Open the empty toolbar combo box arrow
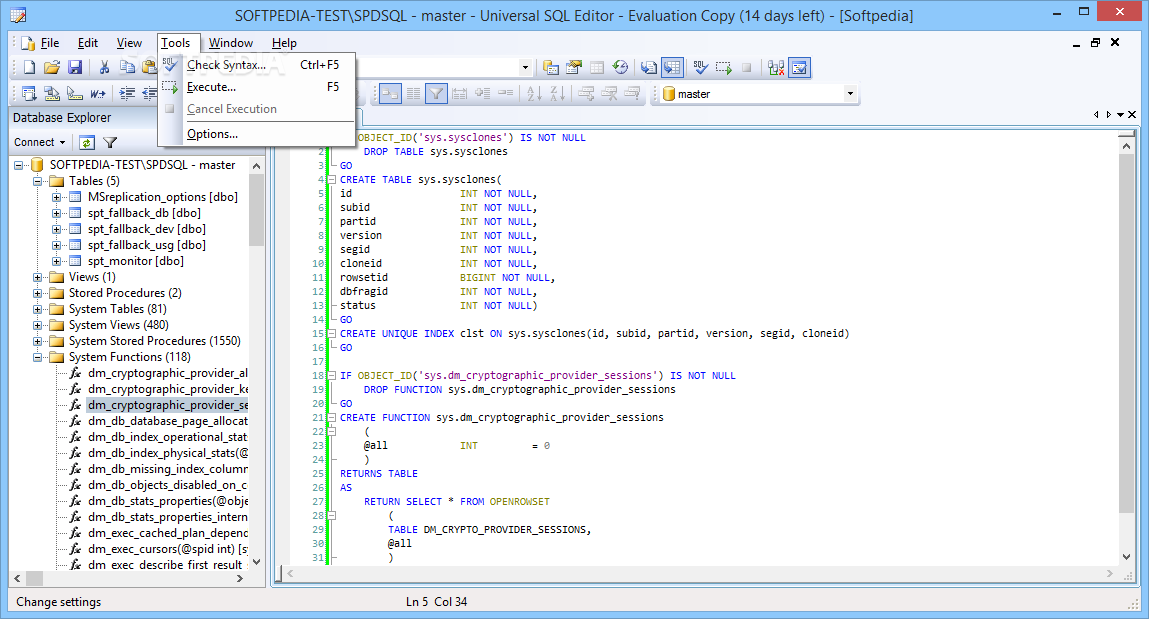This screenshot has height=619, width=1149. click(525, 67)
